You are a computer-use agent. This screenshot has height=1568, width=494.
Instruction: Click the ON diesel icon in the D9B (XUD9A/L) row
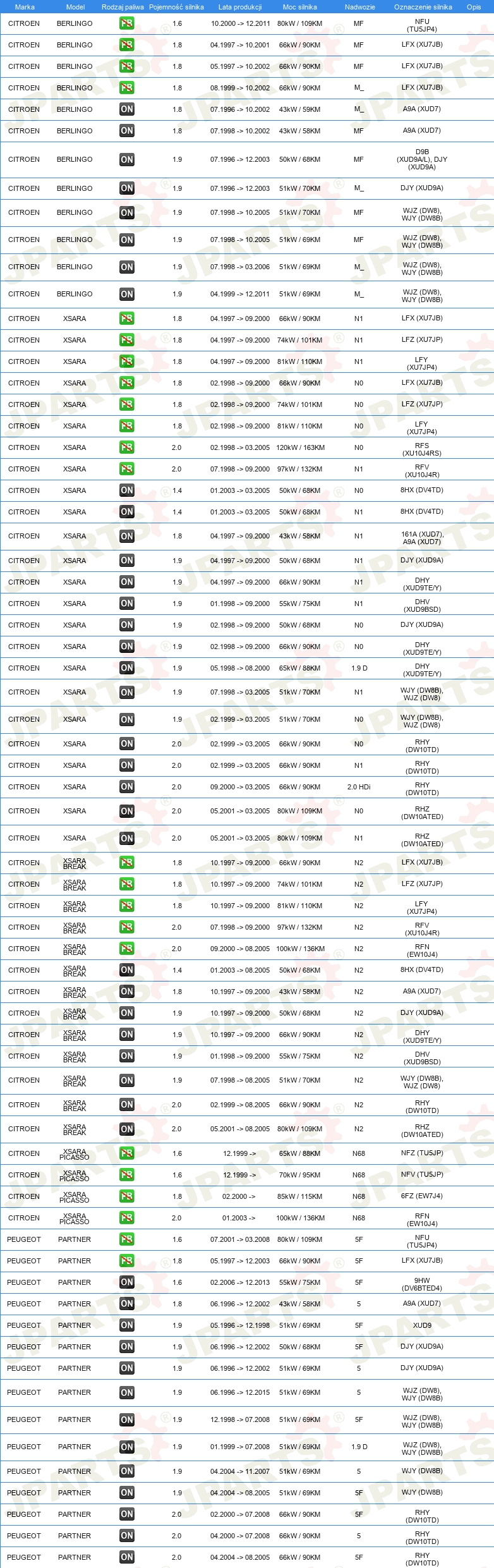pos(126,159)
